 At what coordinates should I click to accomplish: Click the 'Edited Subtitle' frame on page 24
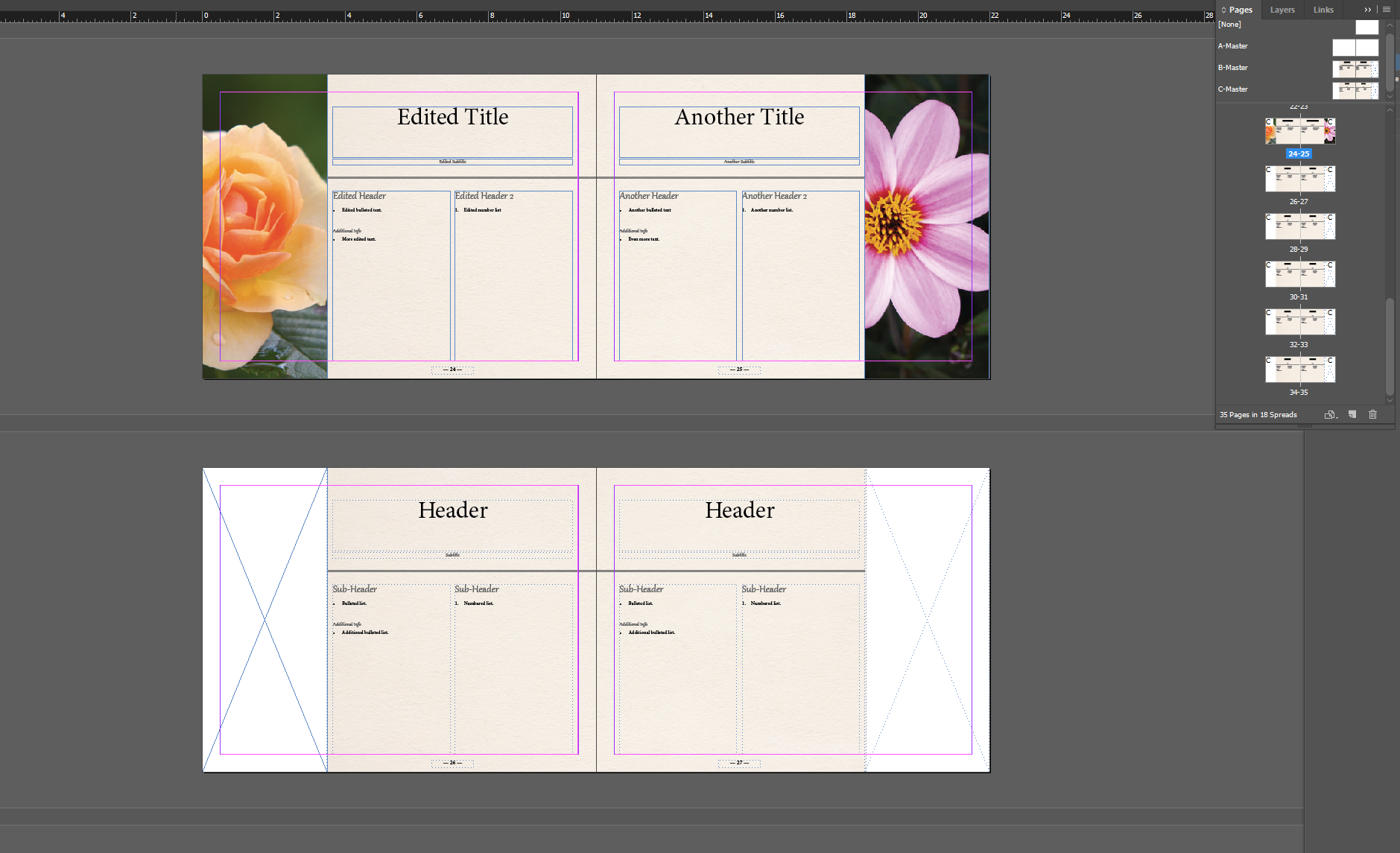coord(452,162)
